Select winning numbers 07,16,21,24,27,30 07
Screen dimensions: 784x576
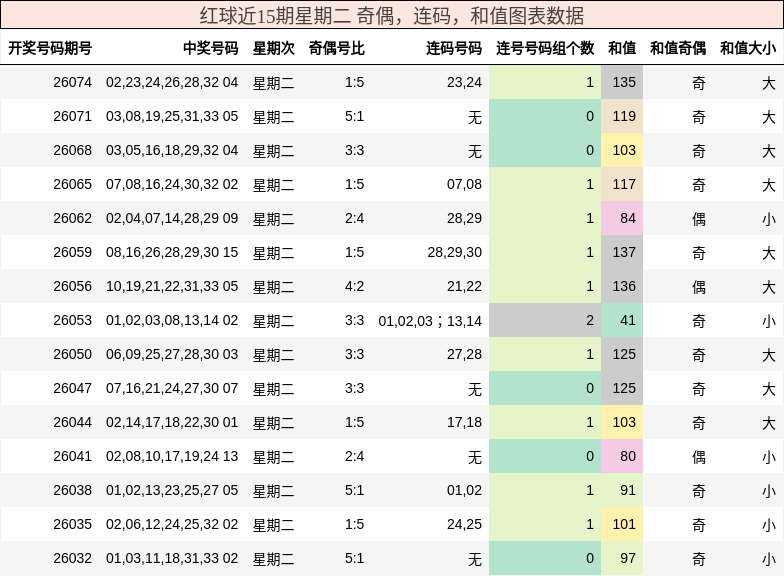(172, 388)
